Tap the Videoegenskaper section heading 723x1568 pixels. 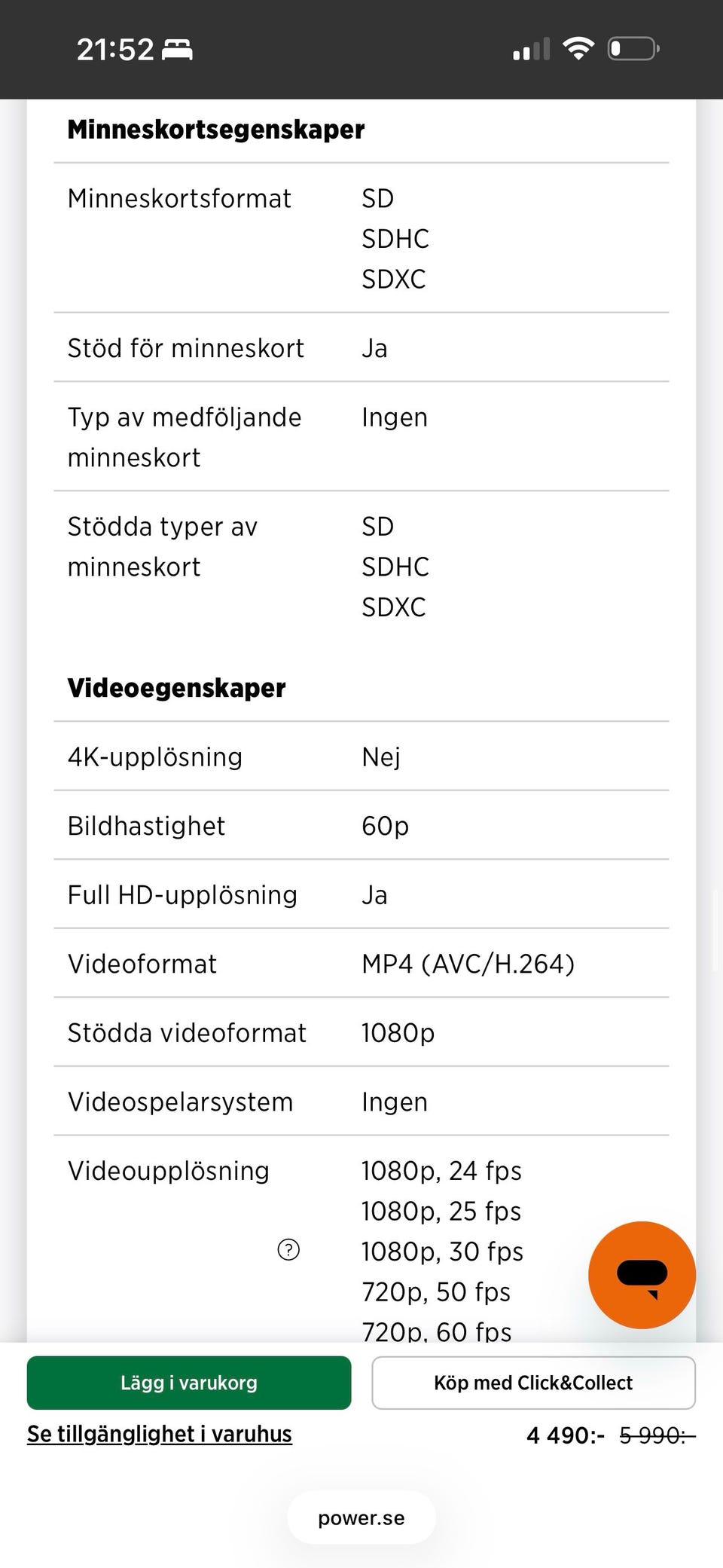(177, 688)
